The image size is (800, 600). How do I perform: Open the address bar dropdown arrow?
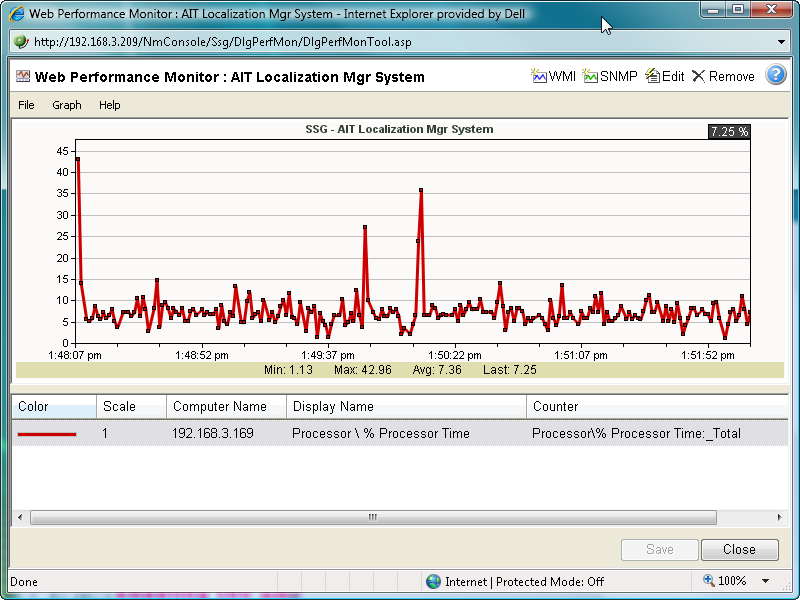[782, 44]
